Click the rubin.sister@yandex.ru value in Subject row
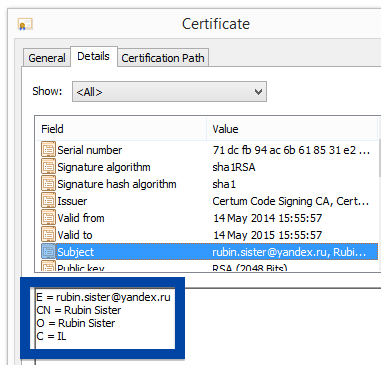 click(289, 252)
